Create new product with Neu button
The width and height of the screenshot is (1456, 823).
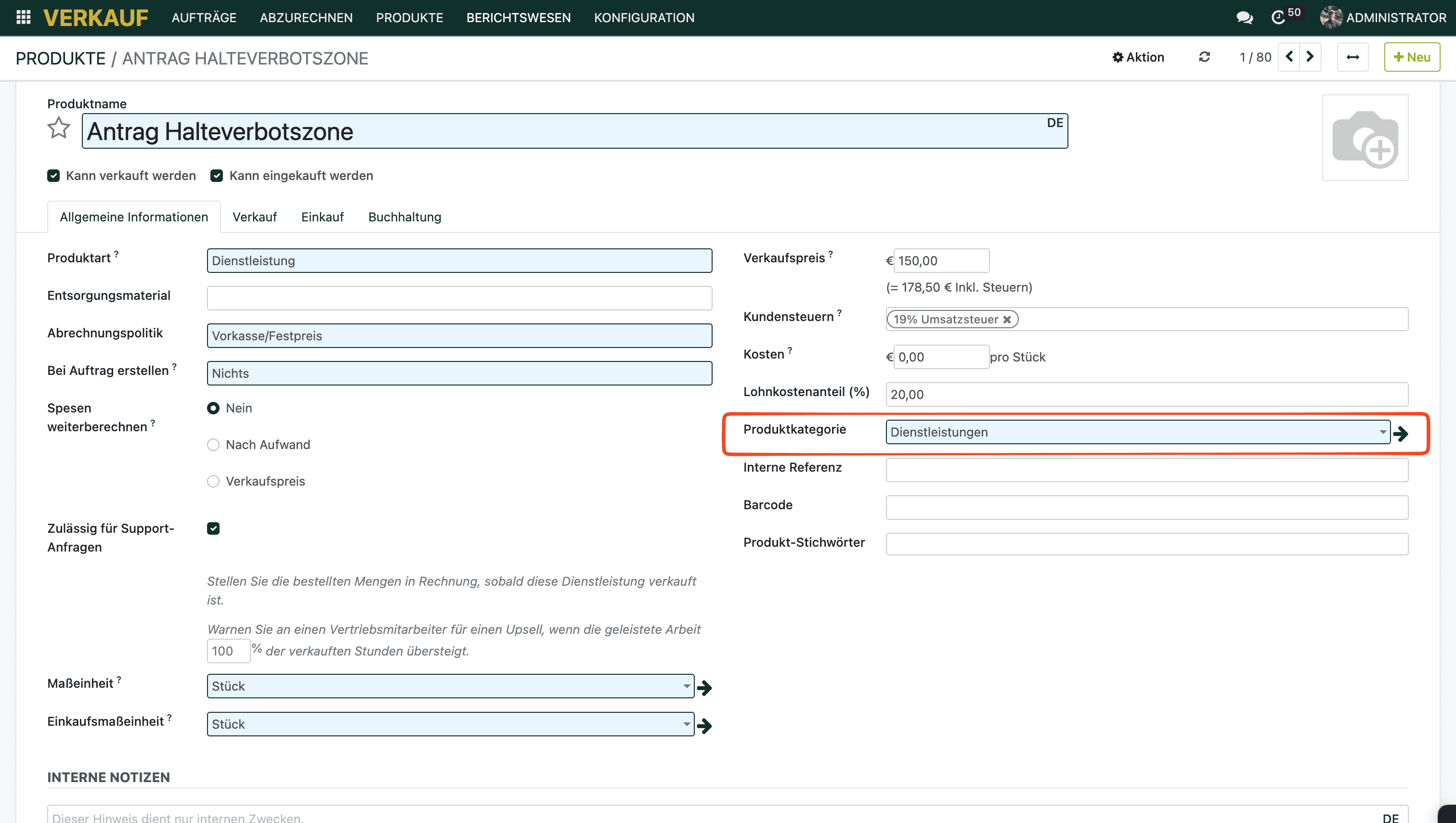1412,57
